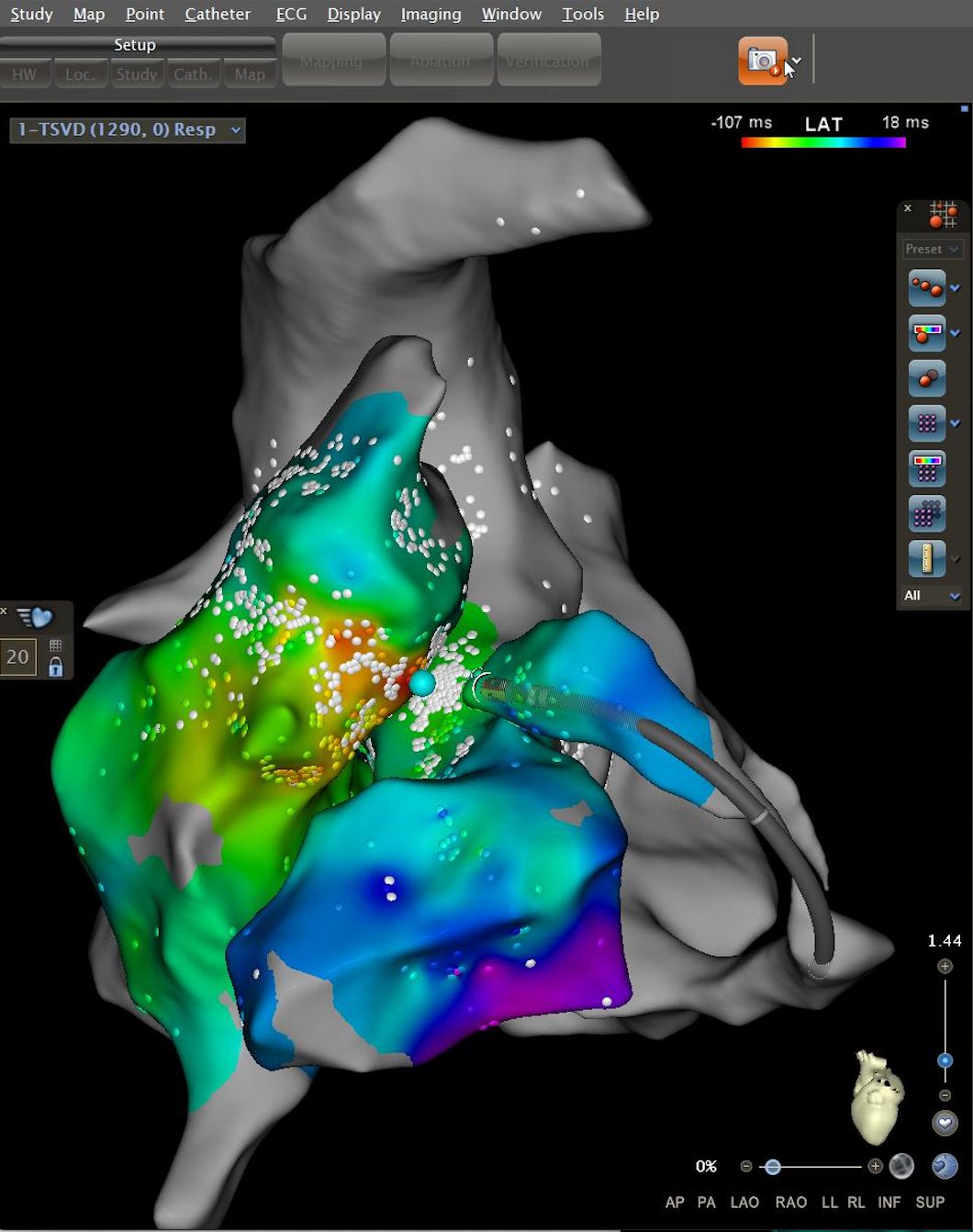Open the Imaging menu
The image size is (973, 1232).
coord(431,14)
